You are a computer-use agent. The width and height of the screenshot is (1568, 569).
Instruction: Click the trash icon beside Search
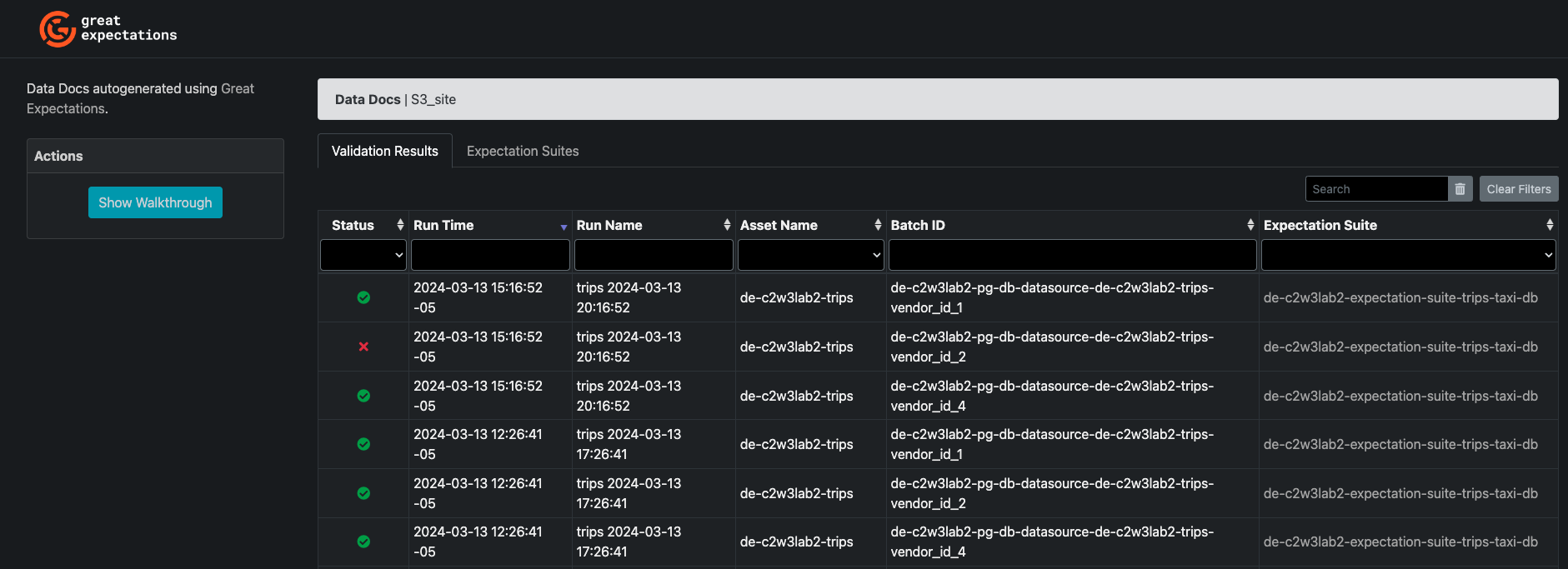tap(1460, 189)
